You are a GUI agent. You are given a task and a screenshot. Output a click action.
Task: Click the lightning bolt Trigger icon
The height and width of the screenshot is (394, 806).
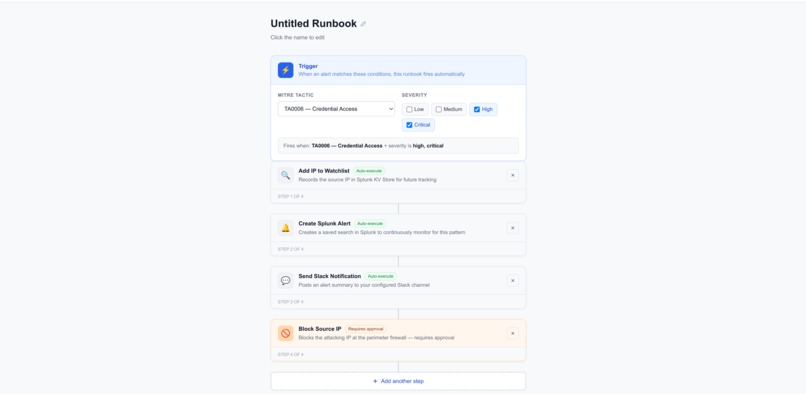(285, 70)
